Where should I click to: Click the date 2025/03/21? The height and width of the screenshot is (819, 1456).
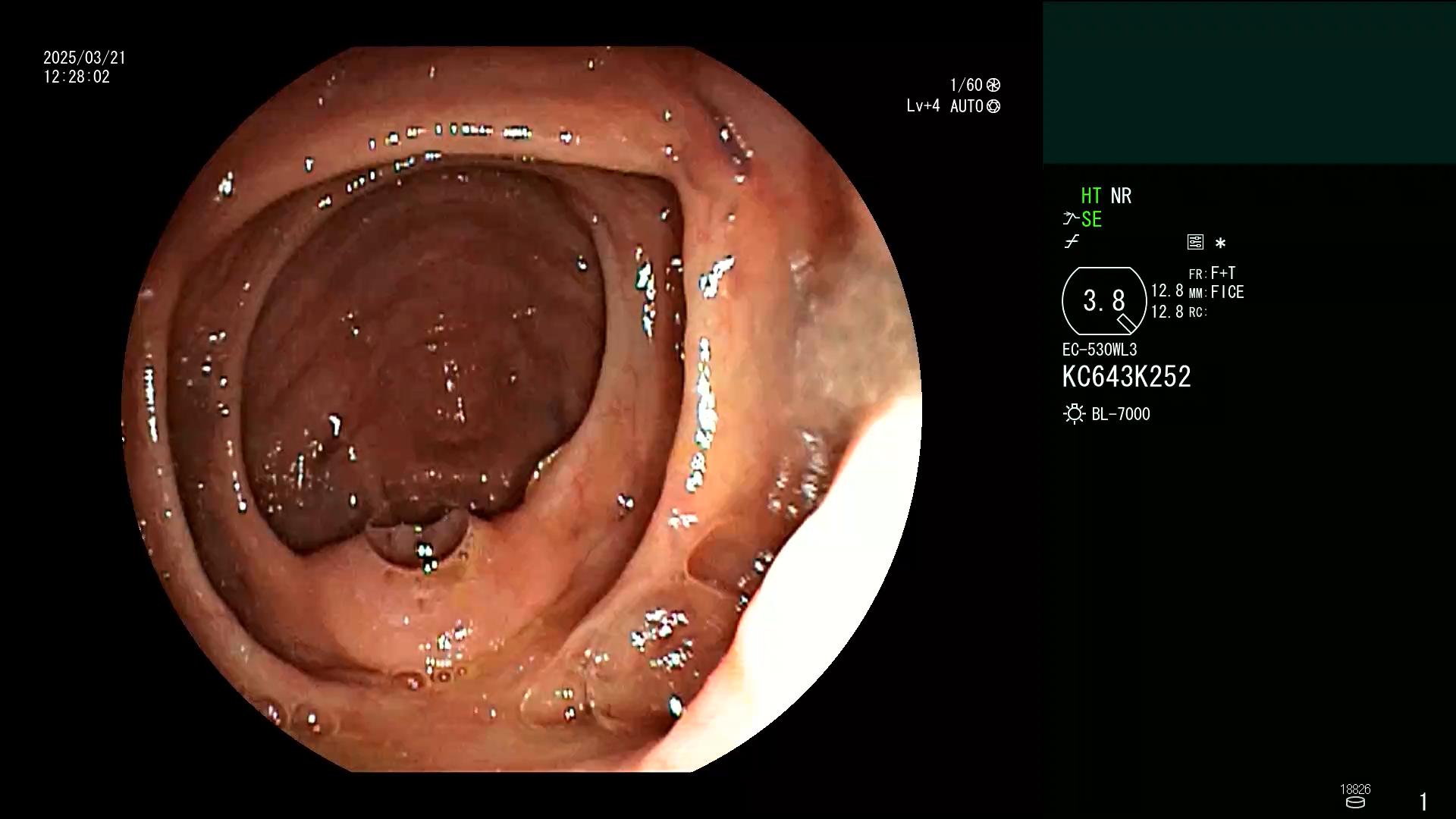click(85, 58)
